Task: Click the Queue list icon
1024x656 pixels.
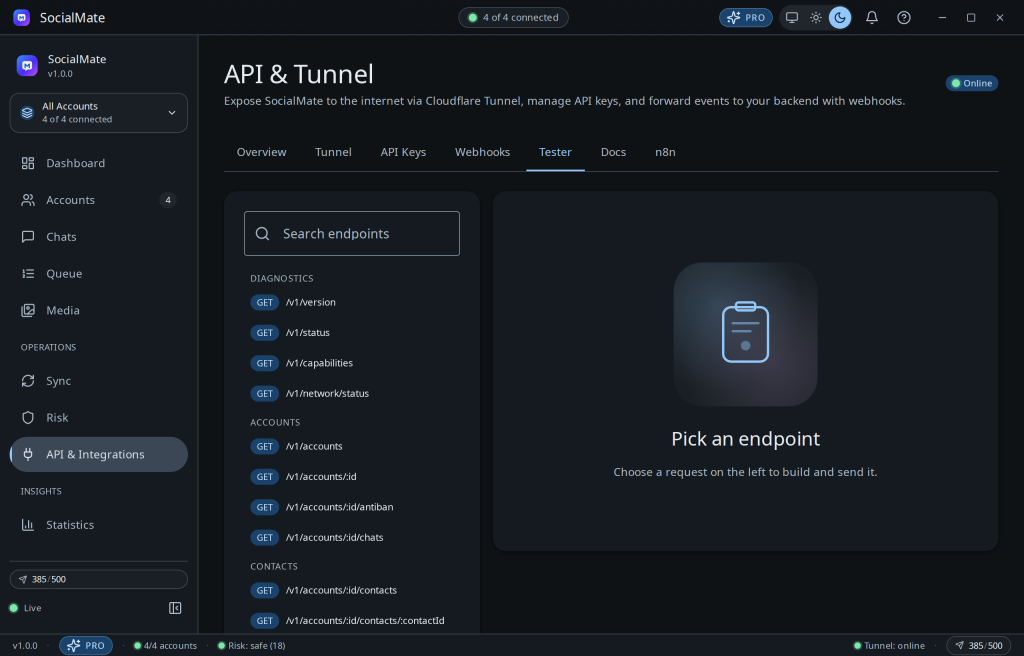Action: pos(28,273)
